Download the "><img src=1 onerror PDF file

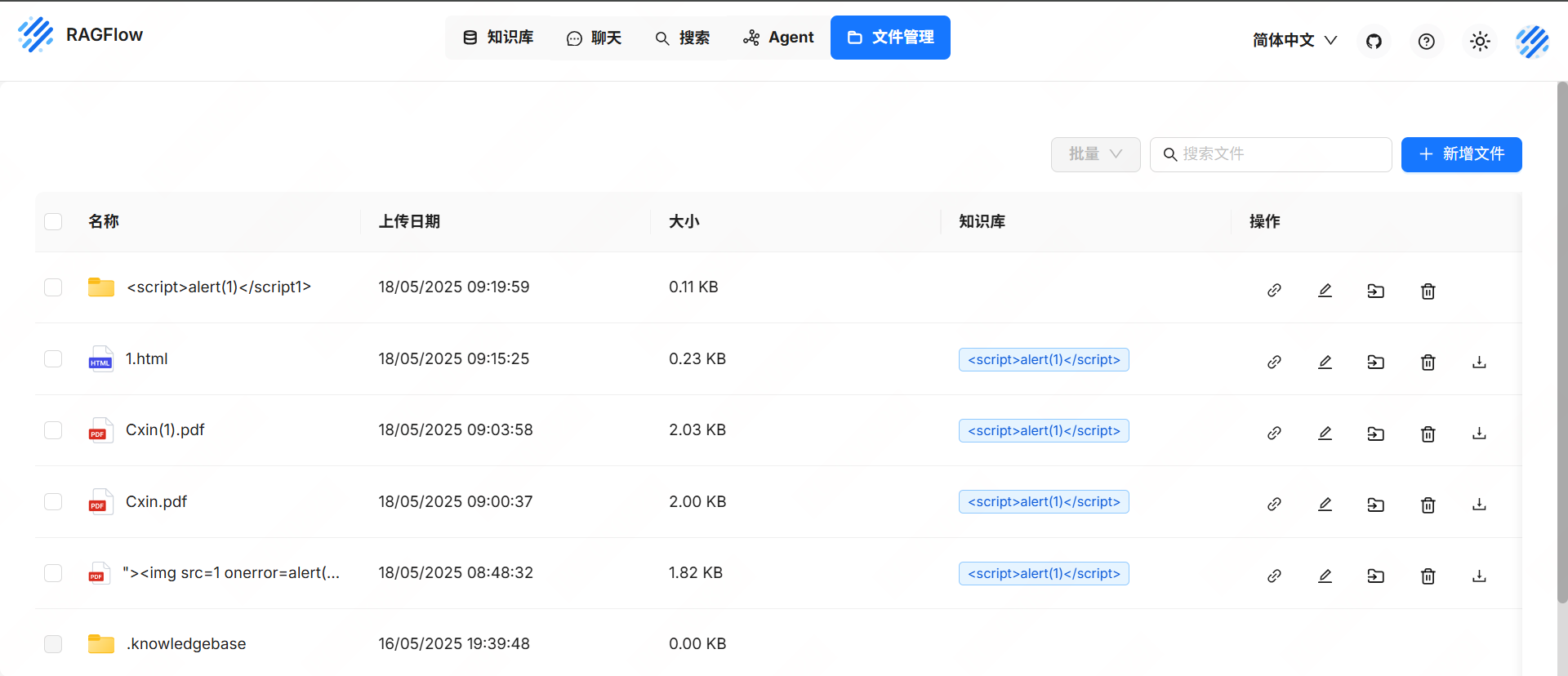[x=1479, y=576]
